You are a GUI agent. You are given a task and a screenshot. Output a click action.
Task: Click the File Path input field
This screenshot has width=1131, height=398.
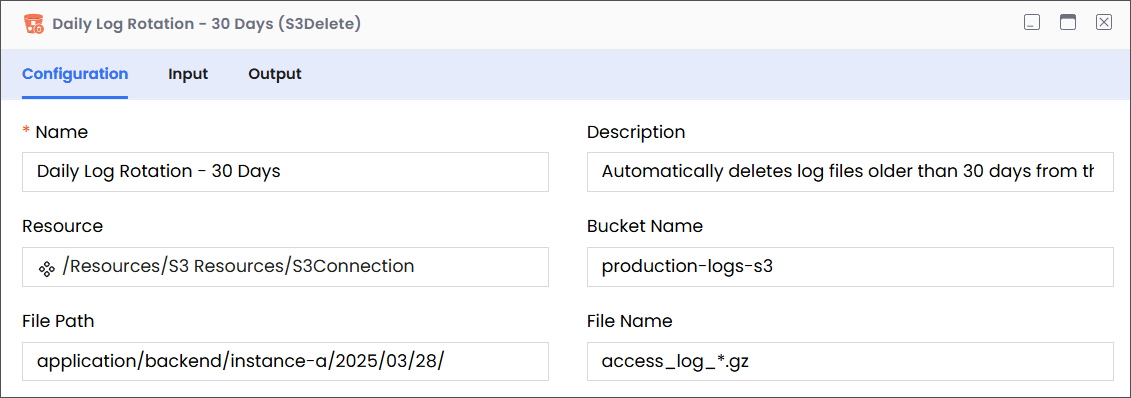pyautogui.click(x=286, y=361)
